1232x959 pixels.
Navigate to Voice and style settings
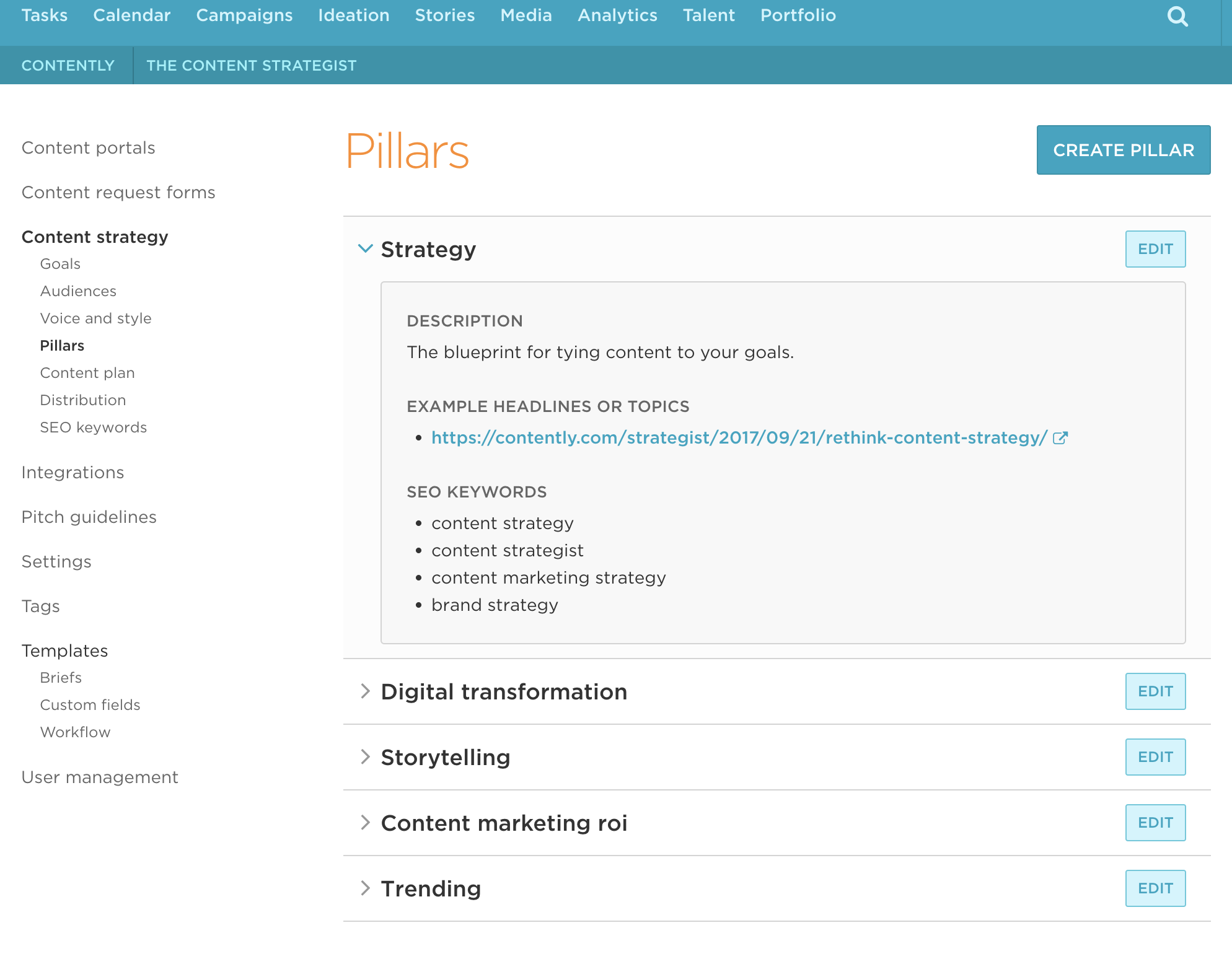pos(95,318)
